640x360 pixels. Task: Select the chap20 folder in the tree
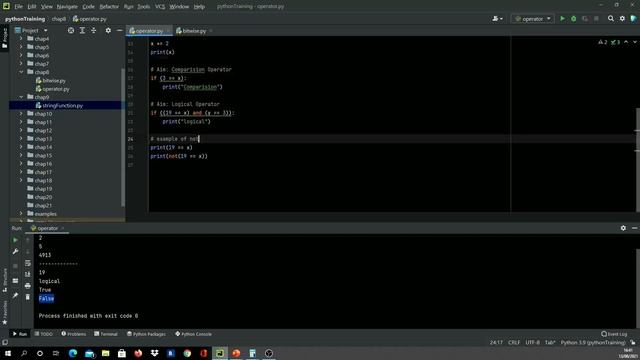point(43,197)
